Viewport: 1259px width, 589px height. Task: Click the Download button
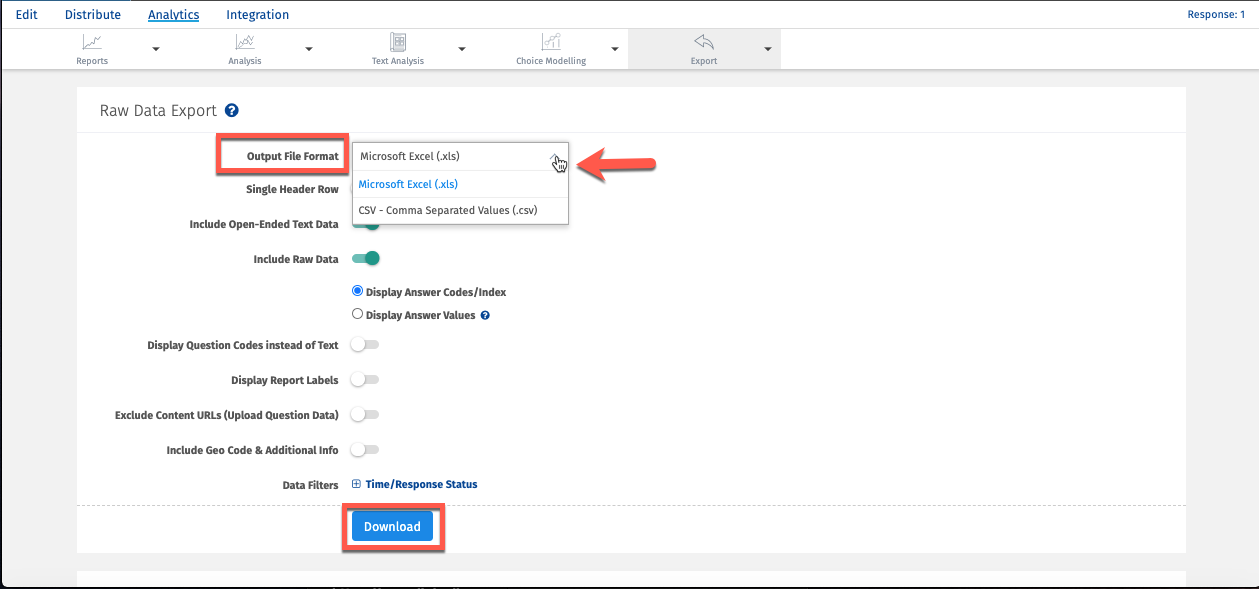pos(392,526)
